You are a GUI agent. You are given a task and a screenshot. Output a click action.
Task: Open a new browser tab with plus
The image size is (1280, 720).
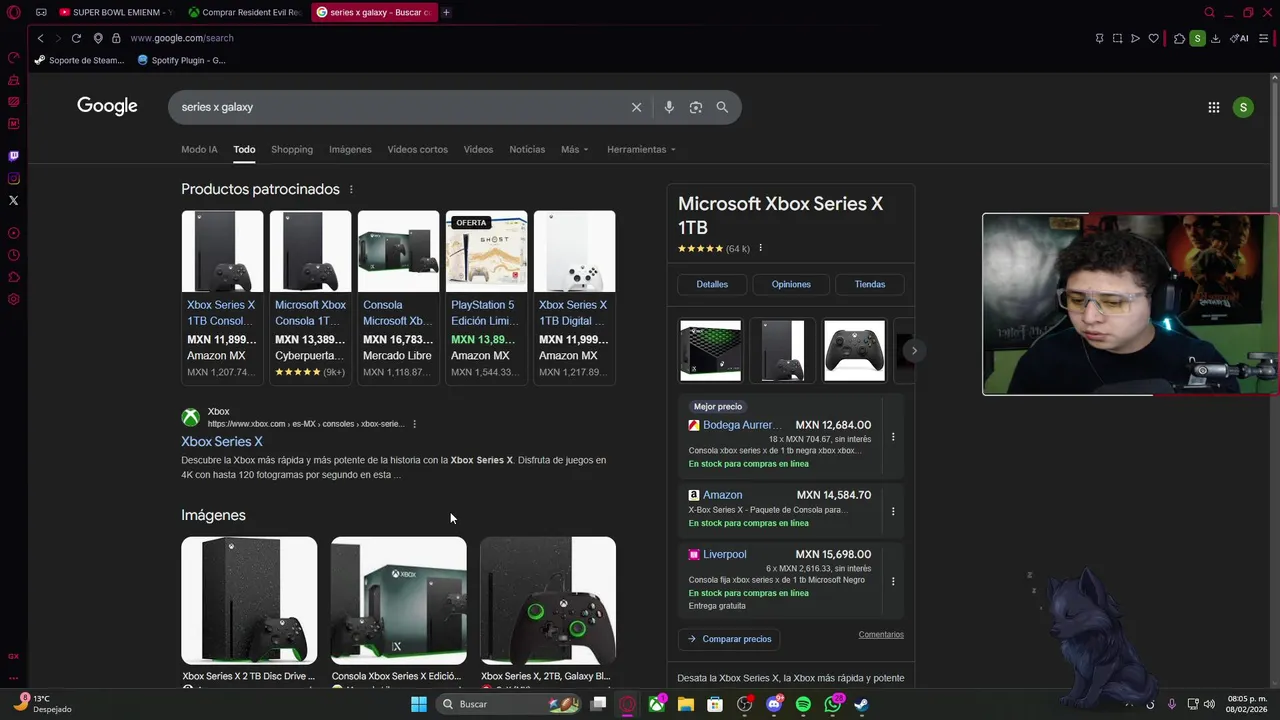point(446,12)
